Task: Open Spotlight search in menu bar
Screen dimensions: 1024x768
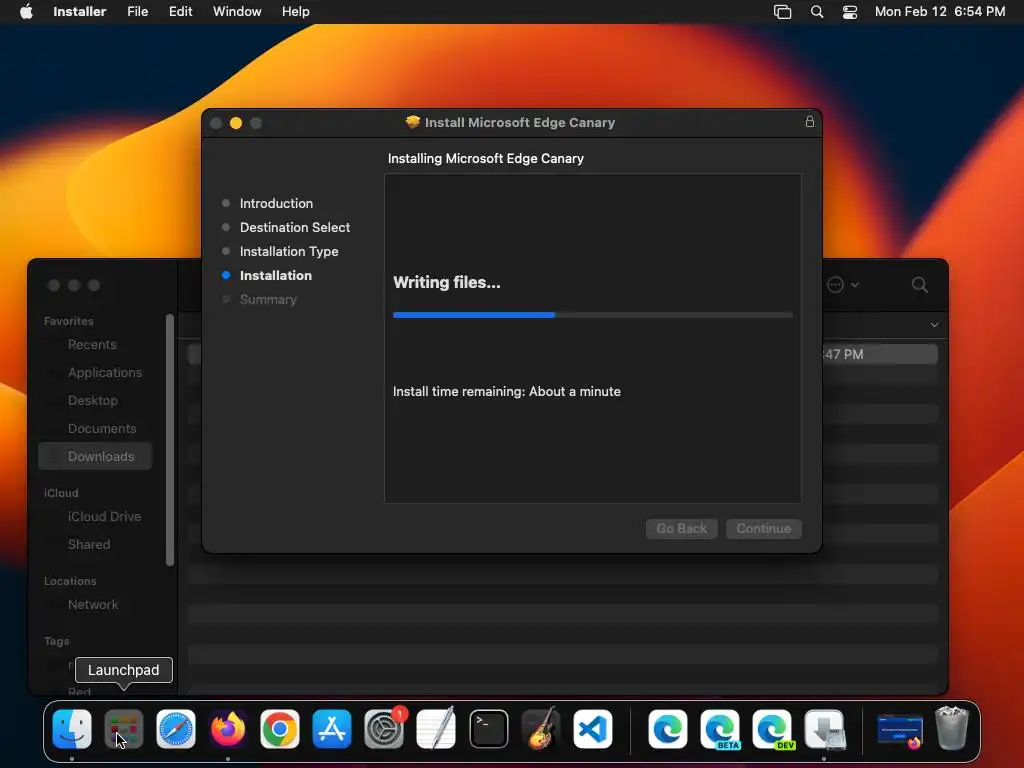Action: pyautogui.click(x=817, y=12)
